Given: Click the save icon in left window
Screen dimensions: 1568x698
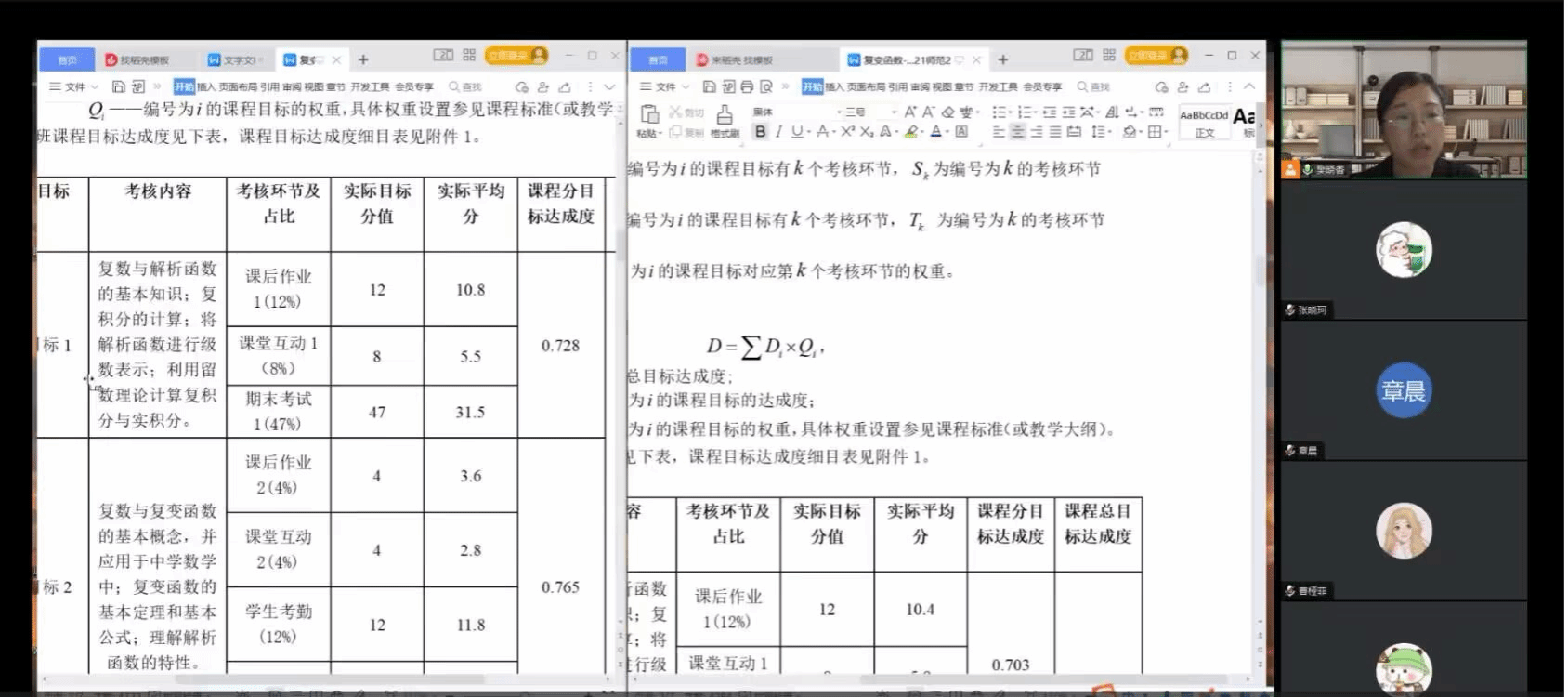Looking at the screenshot, I should pyautogui.click(x=118, y=86).
